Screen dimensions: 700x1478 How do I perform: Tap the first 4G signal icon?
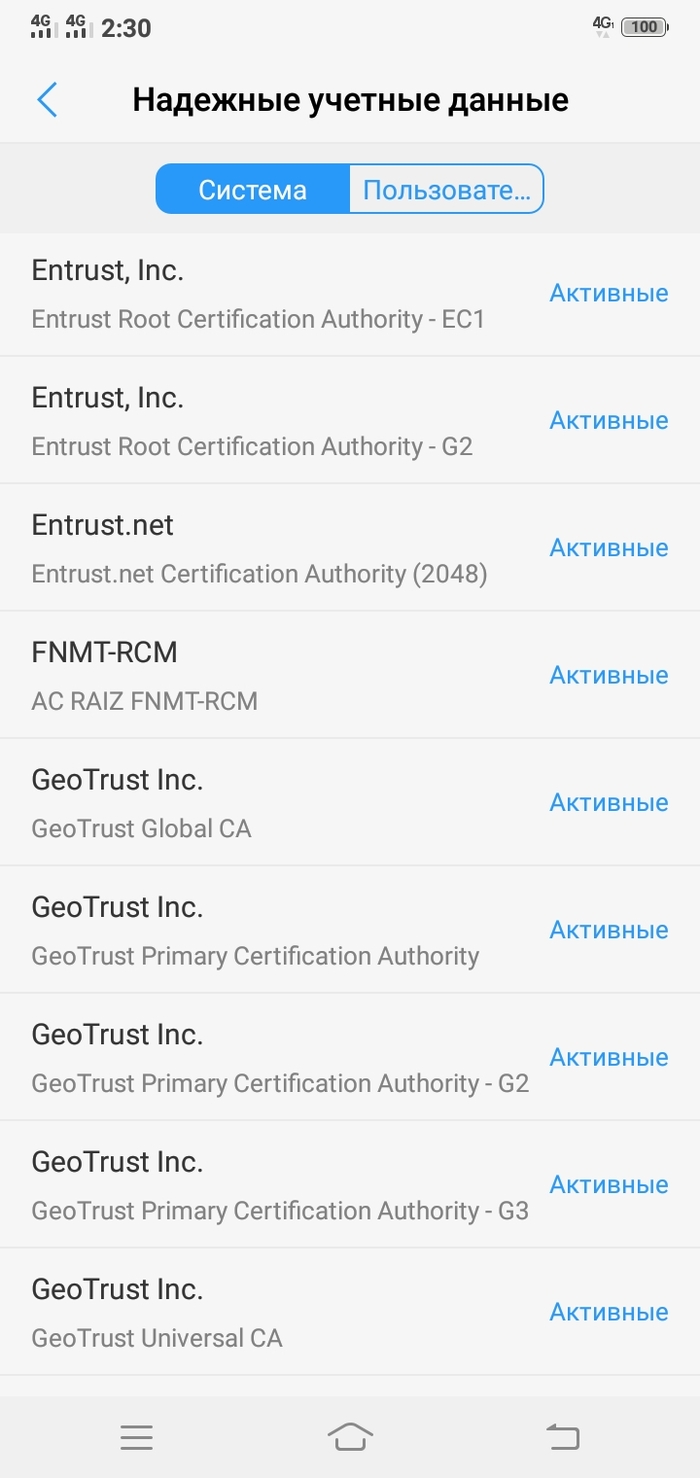(x=41, y=27)
